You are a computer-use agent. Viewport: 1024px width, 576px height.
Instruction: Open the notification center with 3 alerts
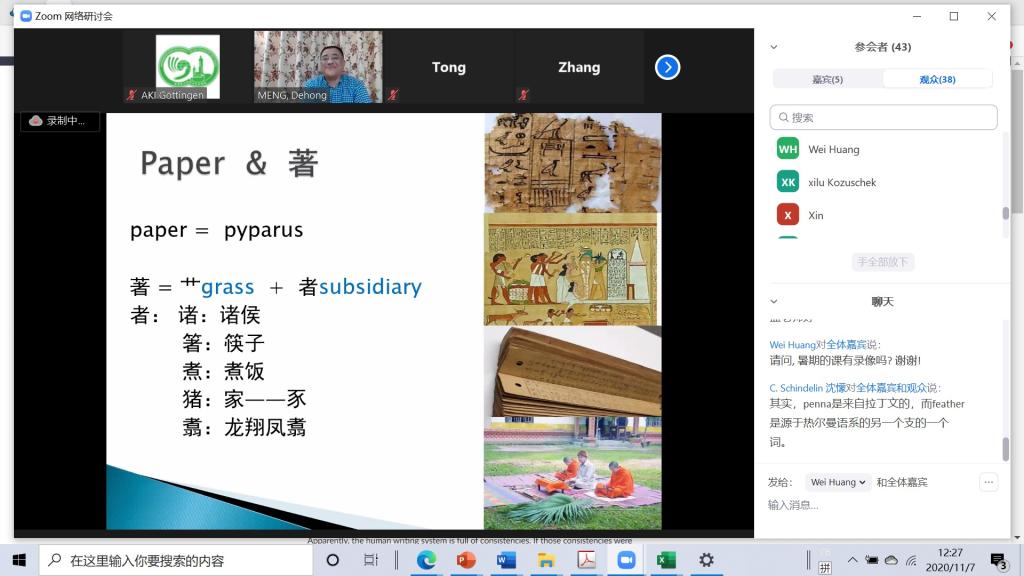999,560
